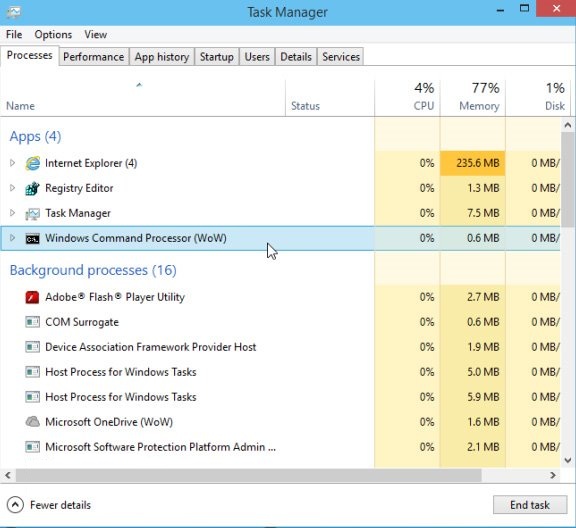Minimize the Task Manager window
Screen dimensions: 576x528
pyautogui.click(x=500, y=10)
